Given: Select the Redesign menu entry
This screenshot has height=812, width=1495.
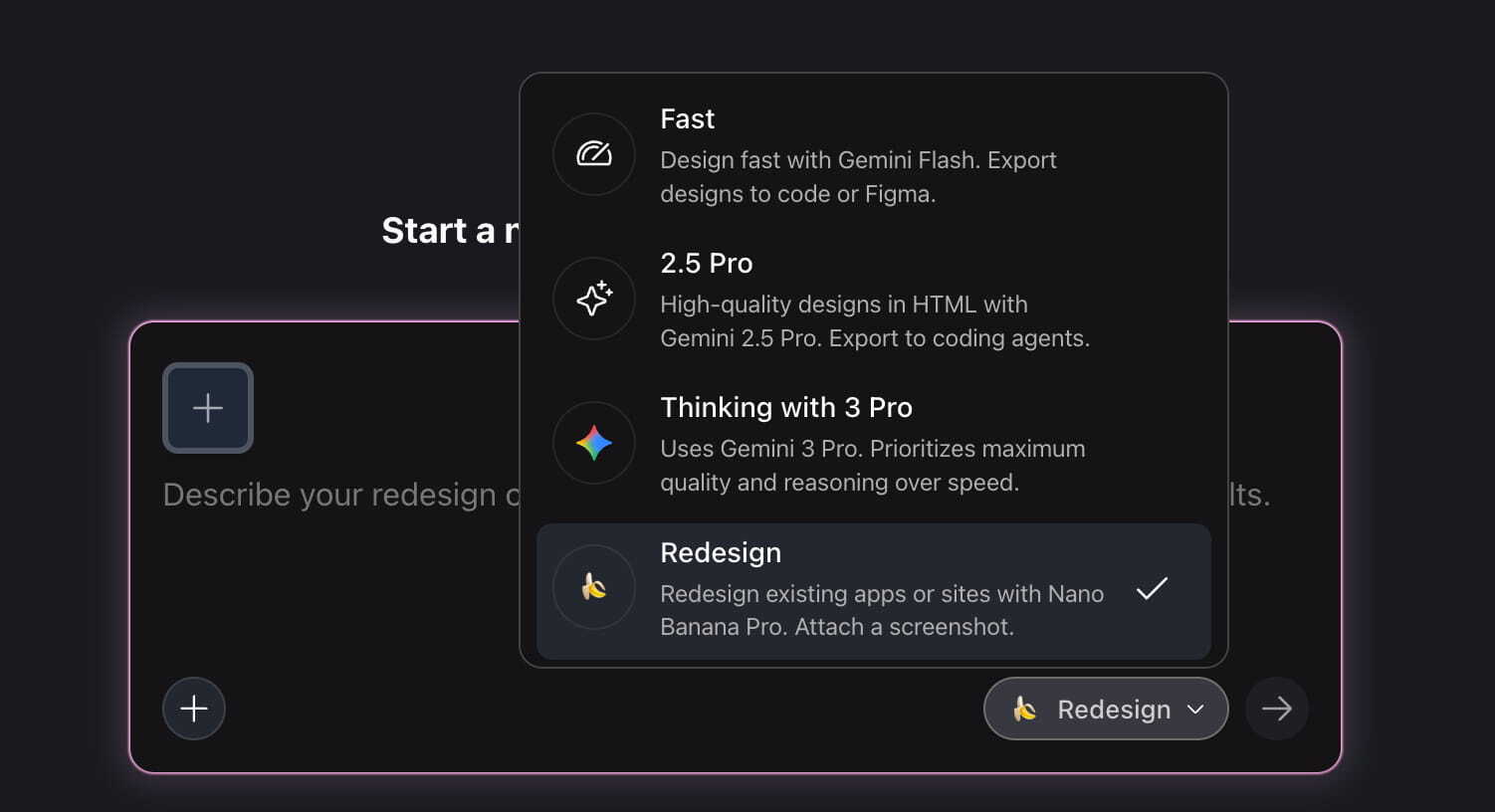Looking at the screenshot, I should tap(874, 591).
